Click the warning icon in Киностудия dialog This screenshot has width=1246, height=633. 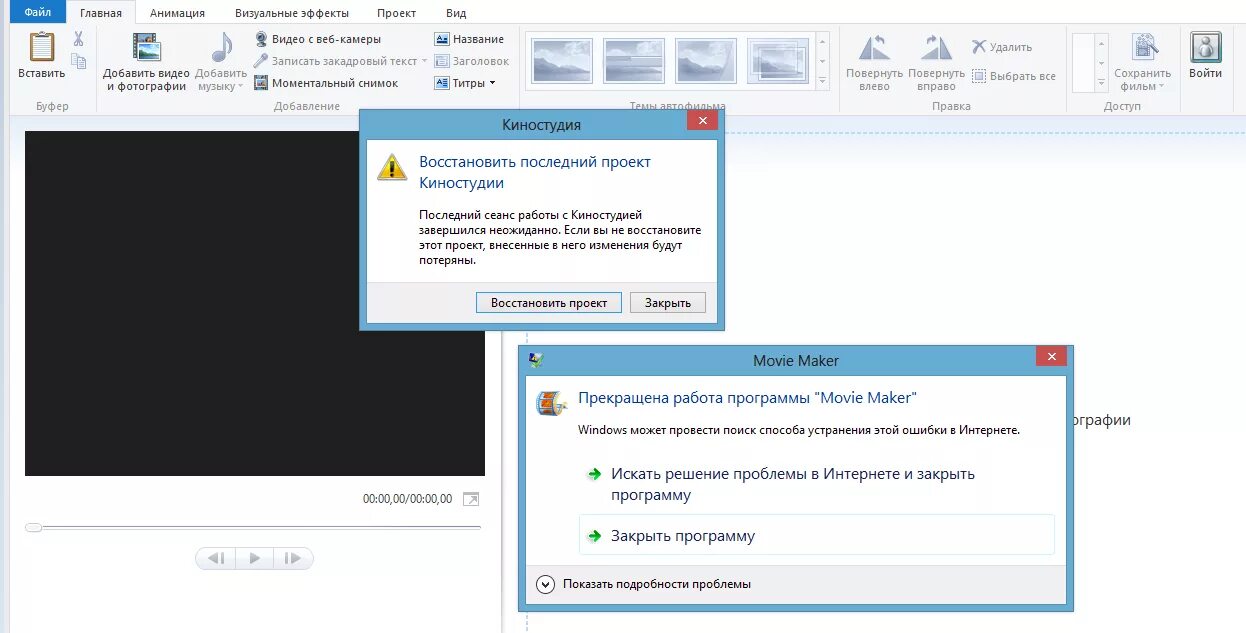pyautogui.click(x=392, y=166)
